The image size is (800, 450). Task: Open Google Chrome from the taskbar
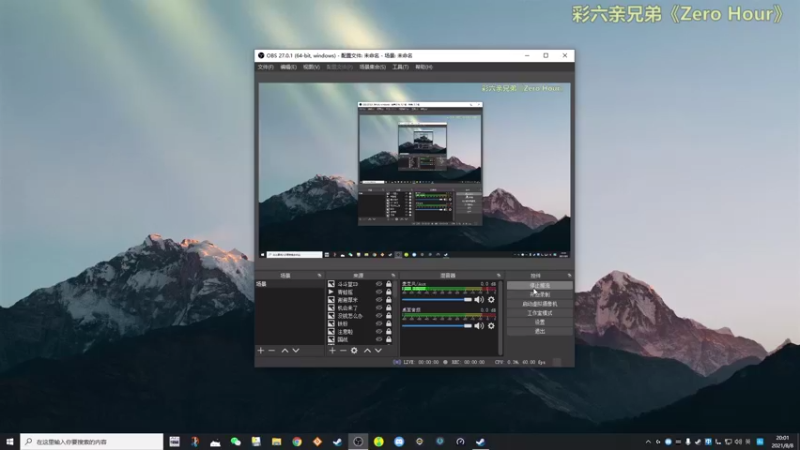pos(297,441)
